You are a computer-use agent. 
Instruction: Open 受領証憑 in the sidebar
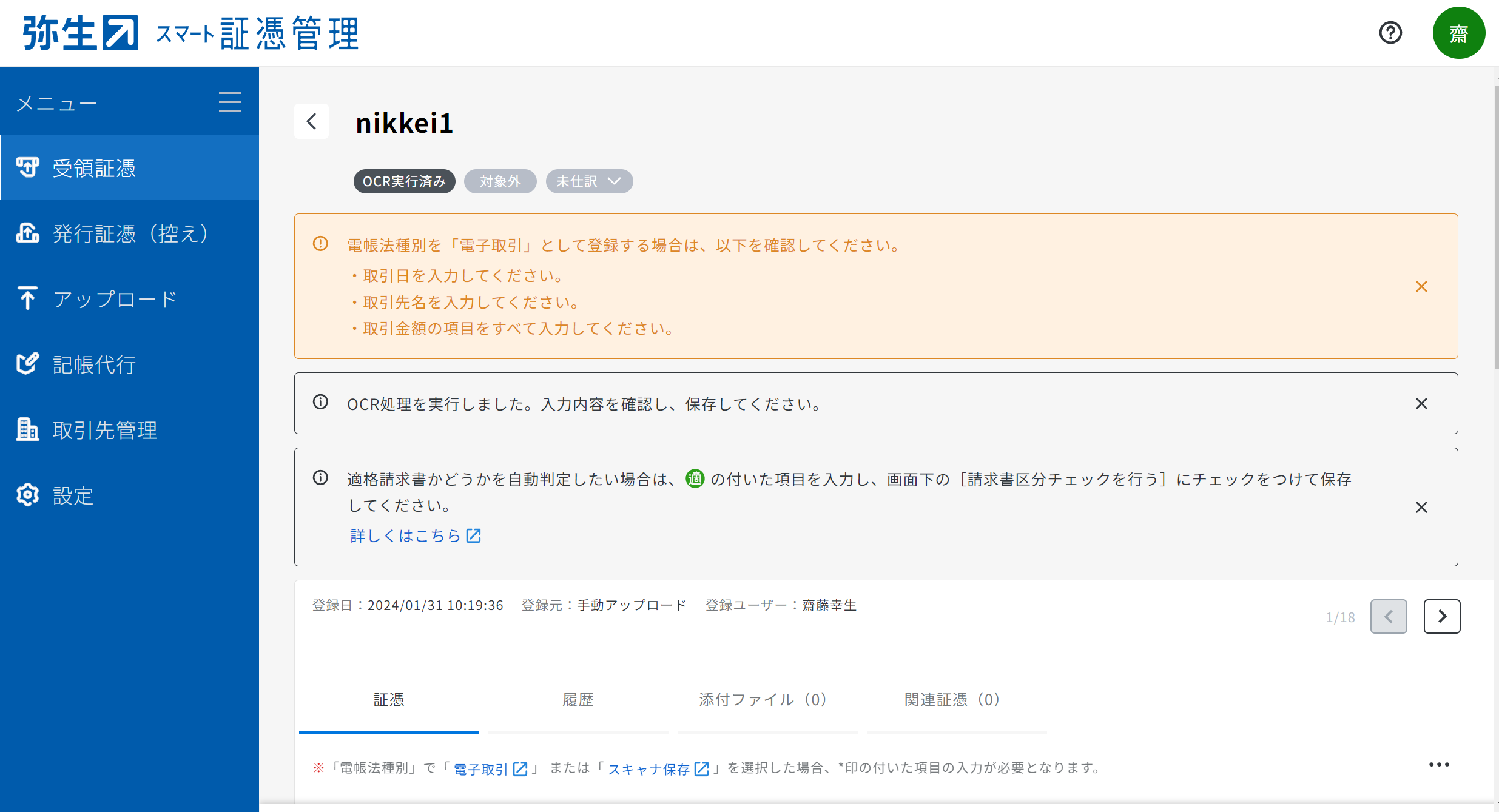[x=129, y=168]
